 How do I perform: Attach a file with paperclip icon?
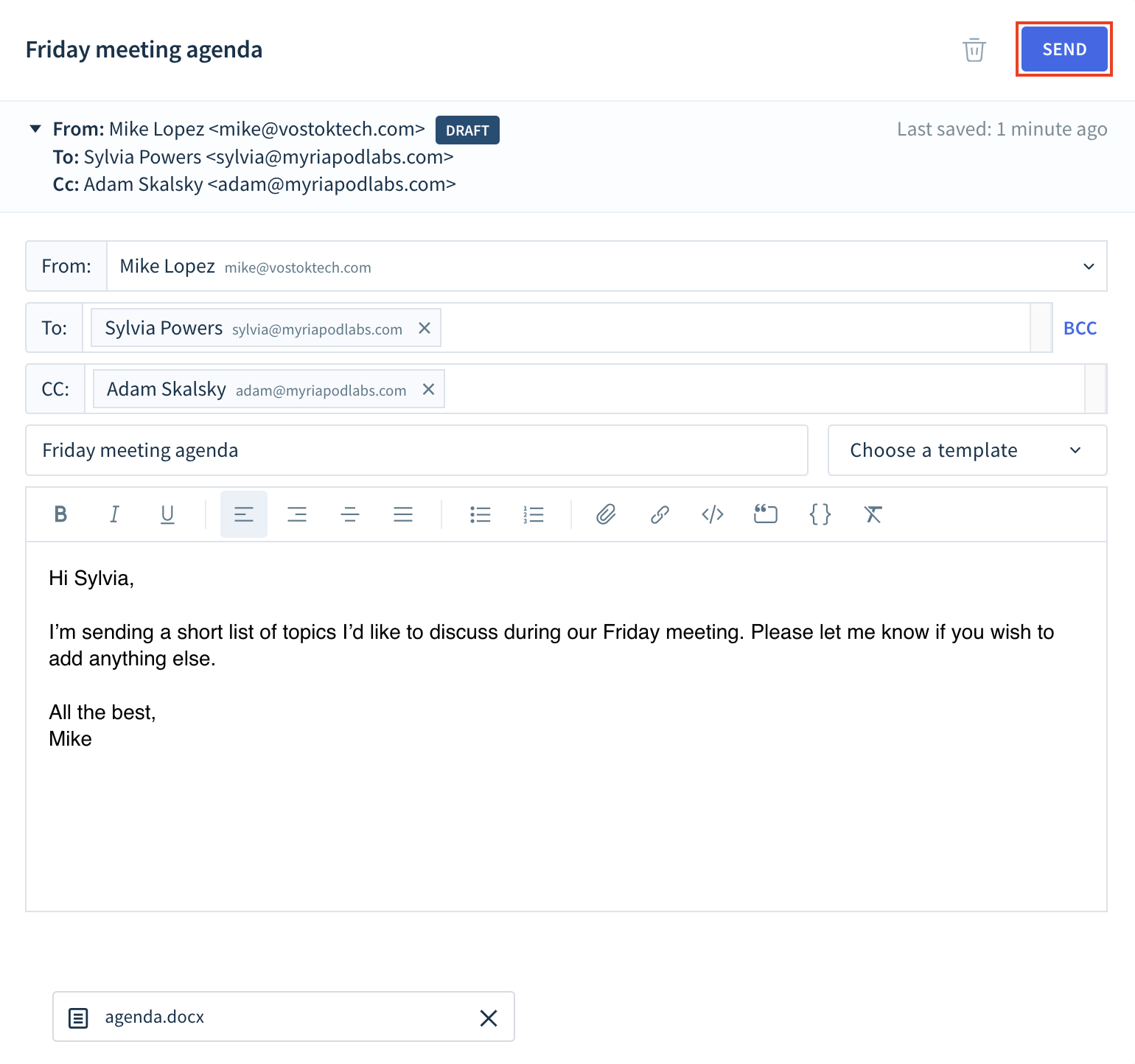tap(606, 514)
